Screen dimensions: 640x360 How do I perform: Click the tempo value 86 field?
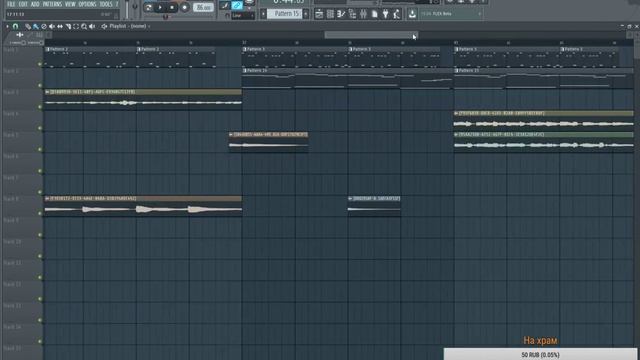click(x=203, y=7)
